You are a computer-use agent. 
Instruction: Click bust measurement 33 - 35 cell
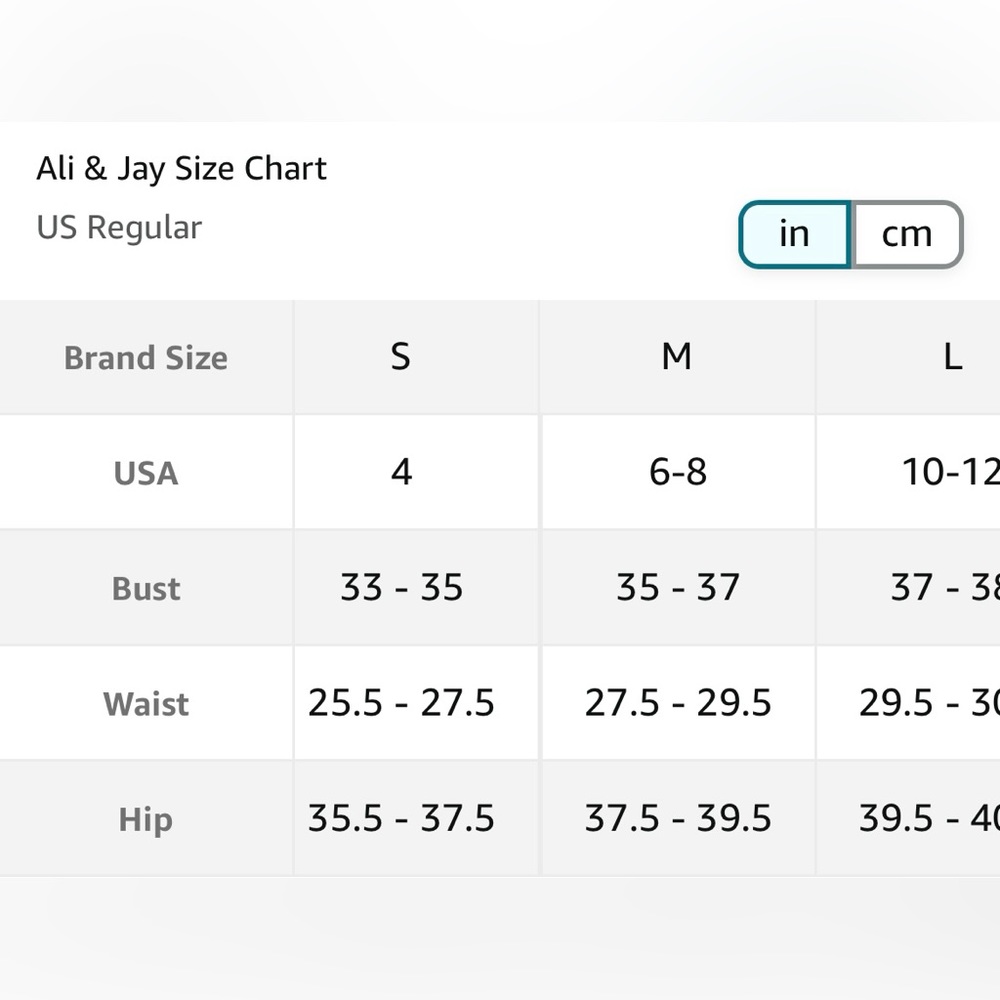click(x=416, y=588)
